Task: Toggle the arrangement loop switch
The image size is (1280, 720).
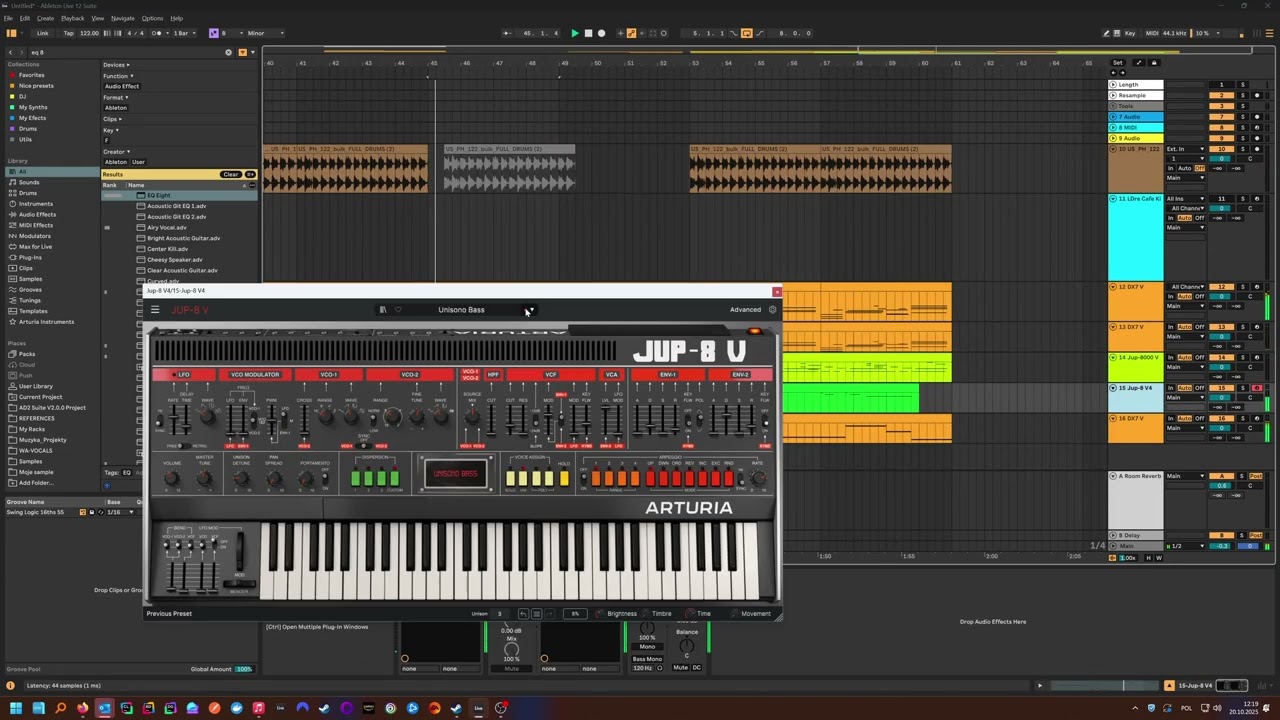Action: pos(746,33)
